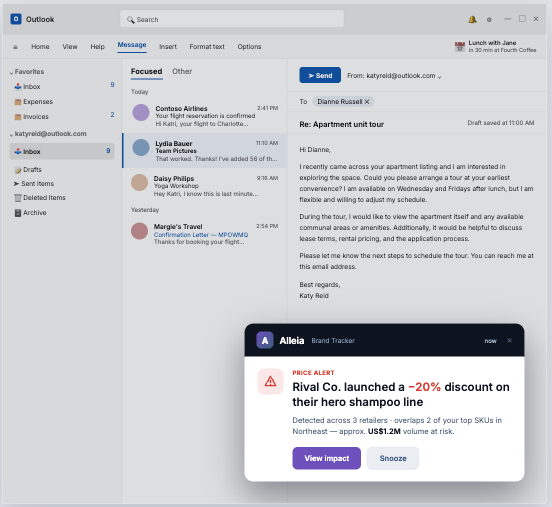Open the Format text ribbon tab
The height and width of the screenshot is (507, 552).
(x=207, y=47)
